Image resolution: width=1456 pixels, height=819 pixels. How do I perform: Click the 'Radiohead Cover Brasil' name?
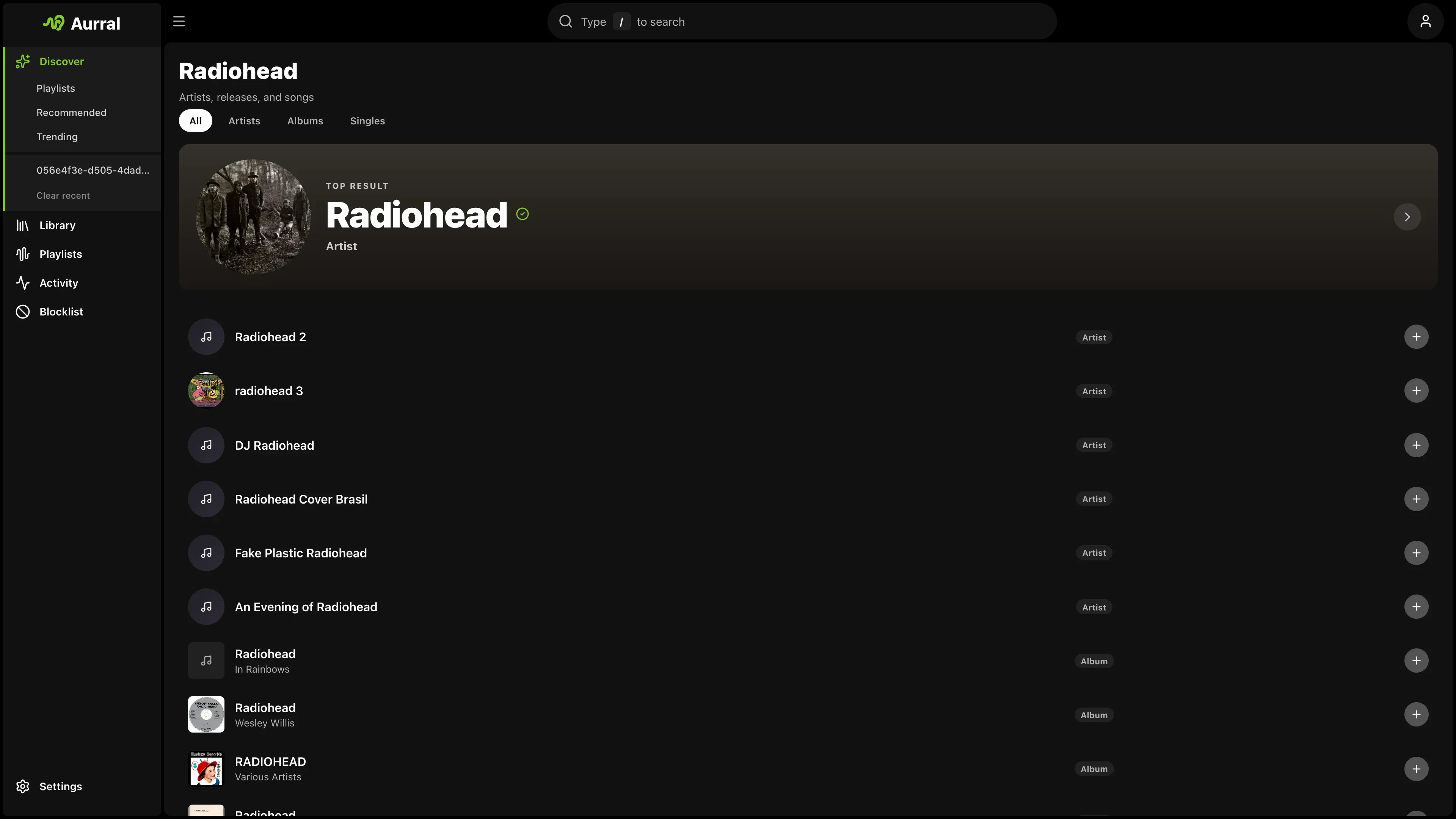pos(301,500)
